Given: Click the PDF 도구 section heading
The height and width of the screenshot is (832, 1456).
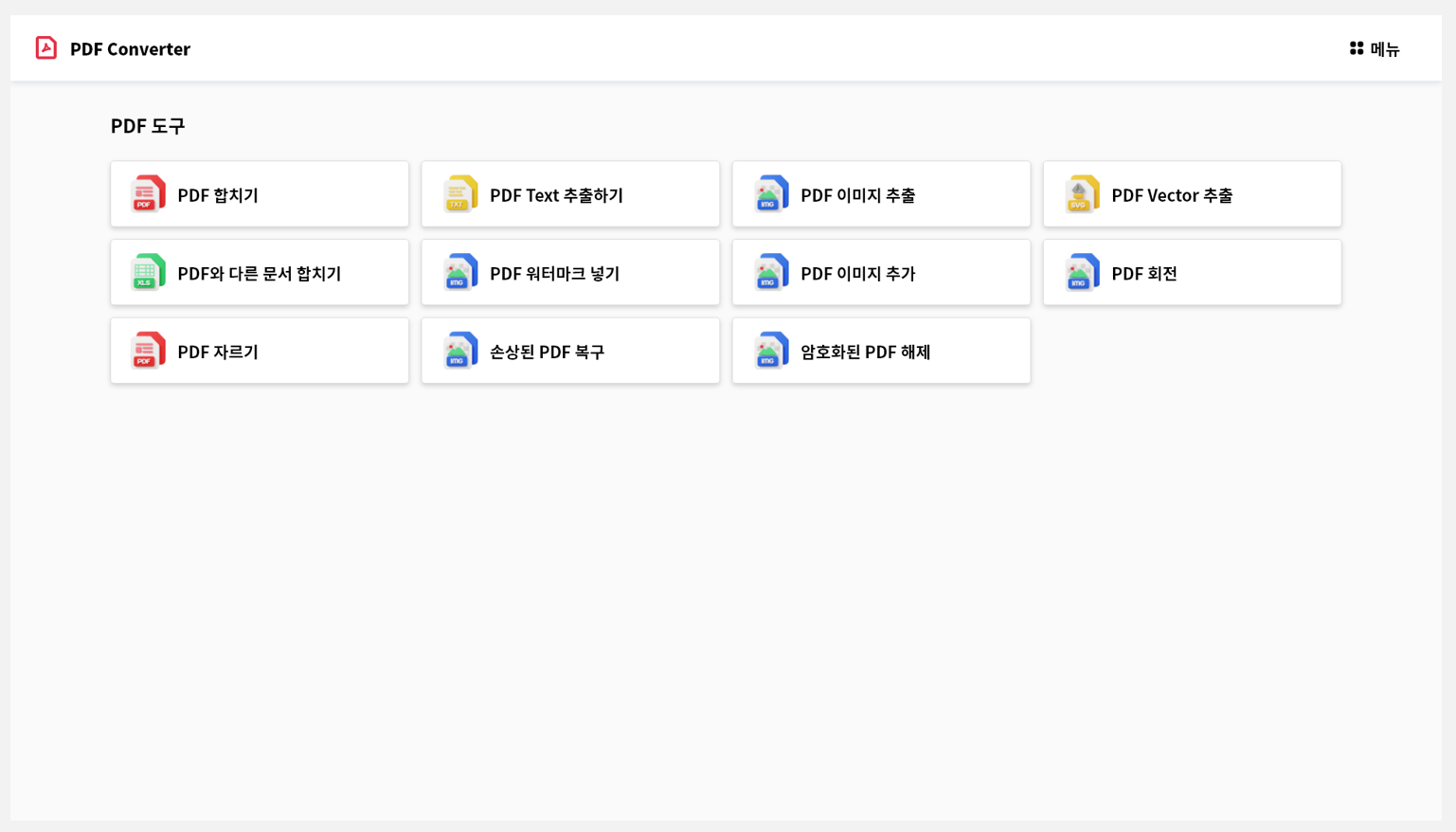Looking at the screenshot, I should [x=148, y=126].
